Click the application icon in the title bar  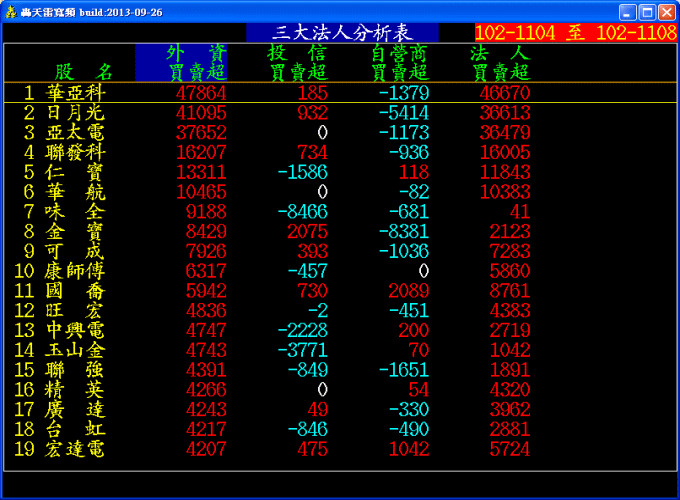click(11, 12)
